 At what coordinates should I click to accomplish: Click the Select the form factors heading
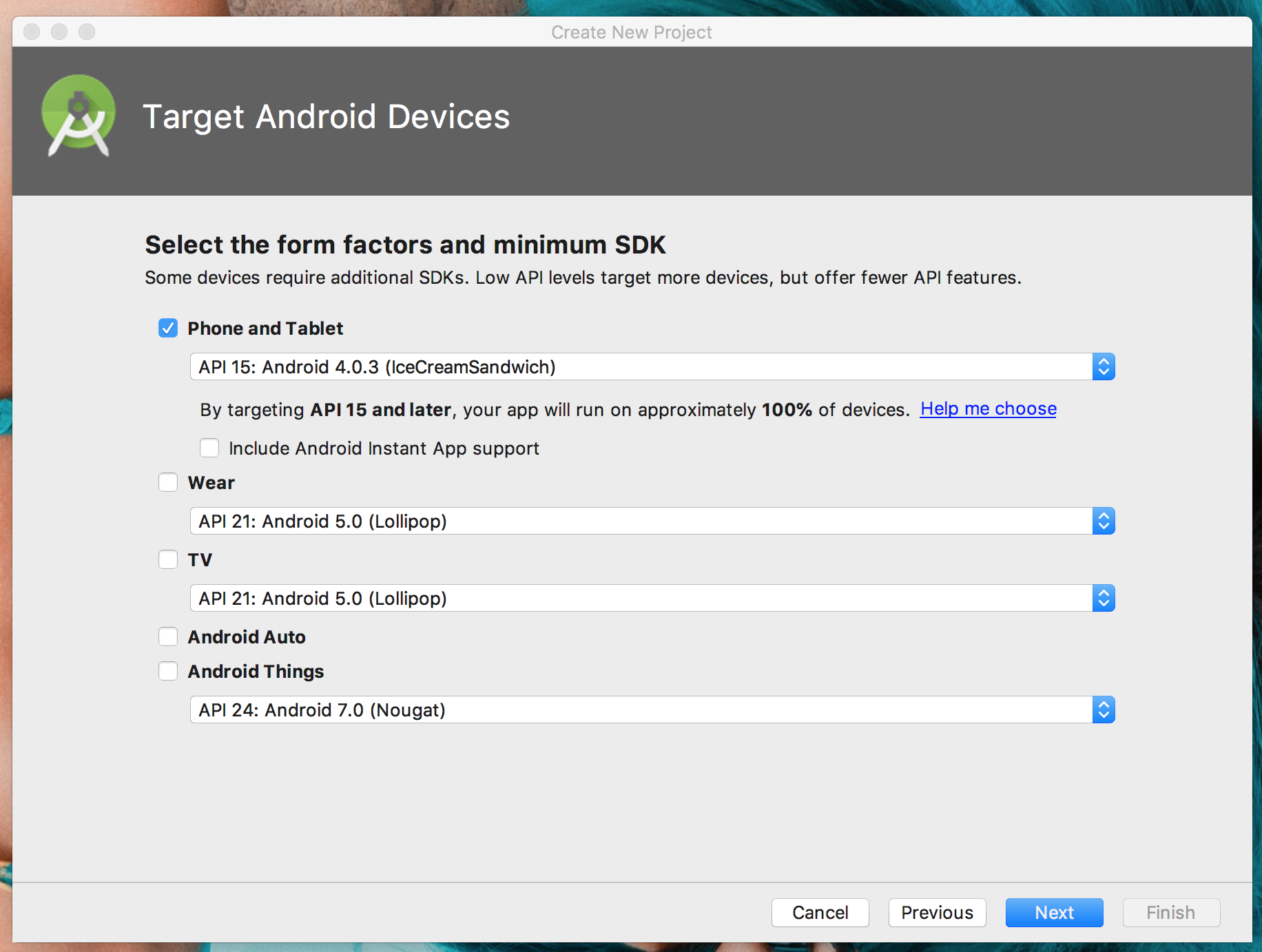[x=406, y=245]
